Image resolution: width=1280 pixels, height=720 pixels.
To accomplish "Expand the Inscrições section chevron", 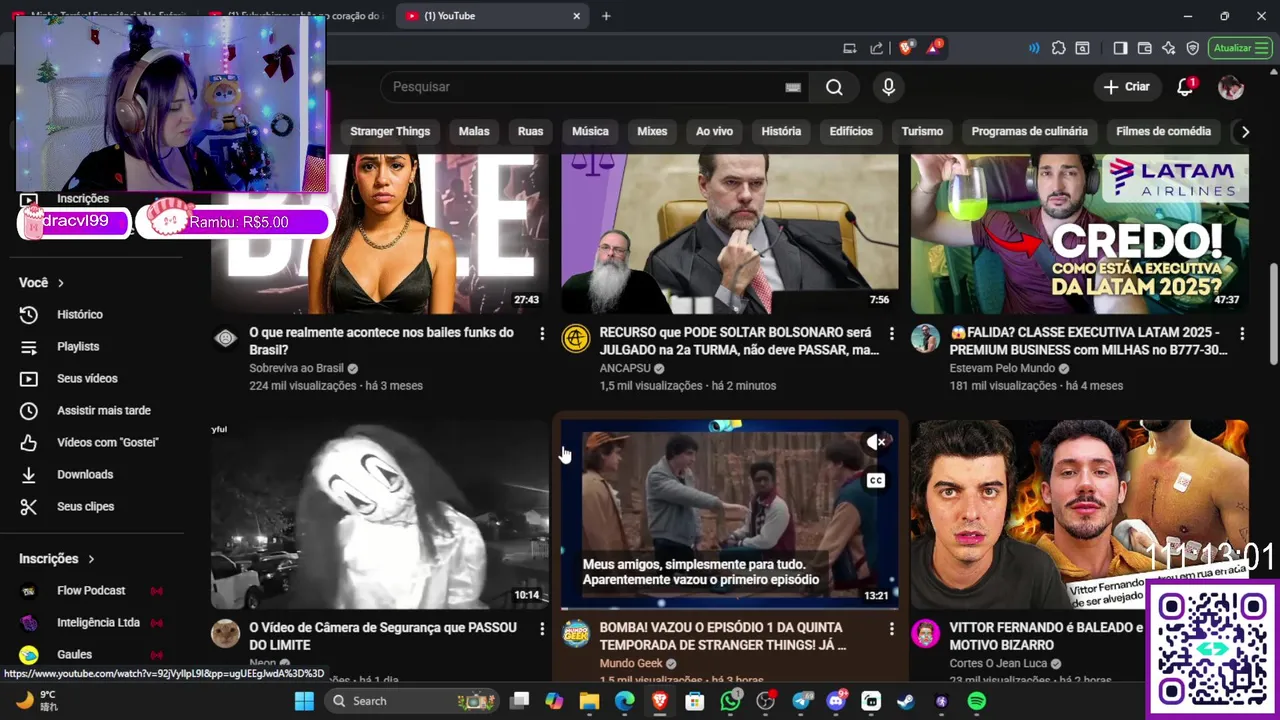I will click(x=91, y=559).
